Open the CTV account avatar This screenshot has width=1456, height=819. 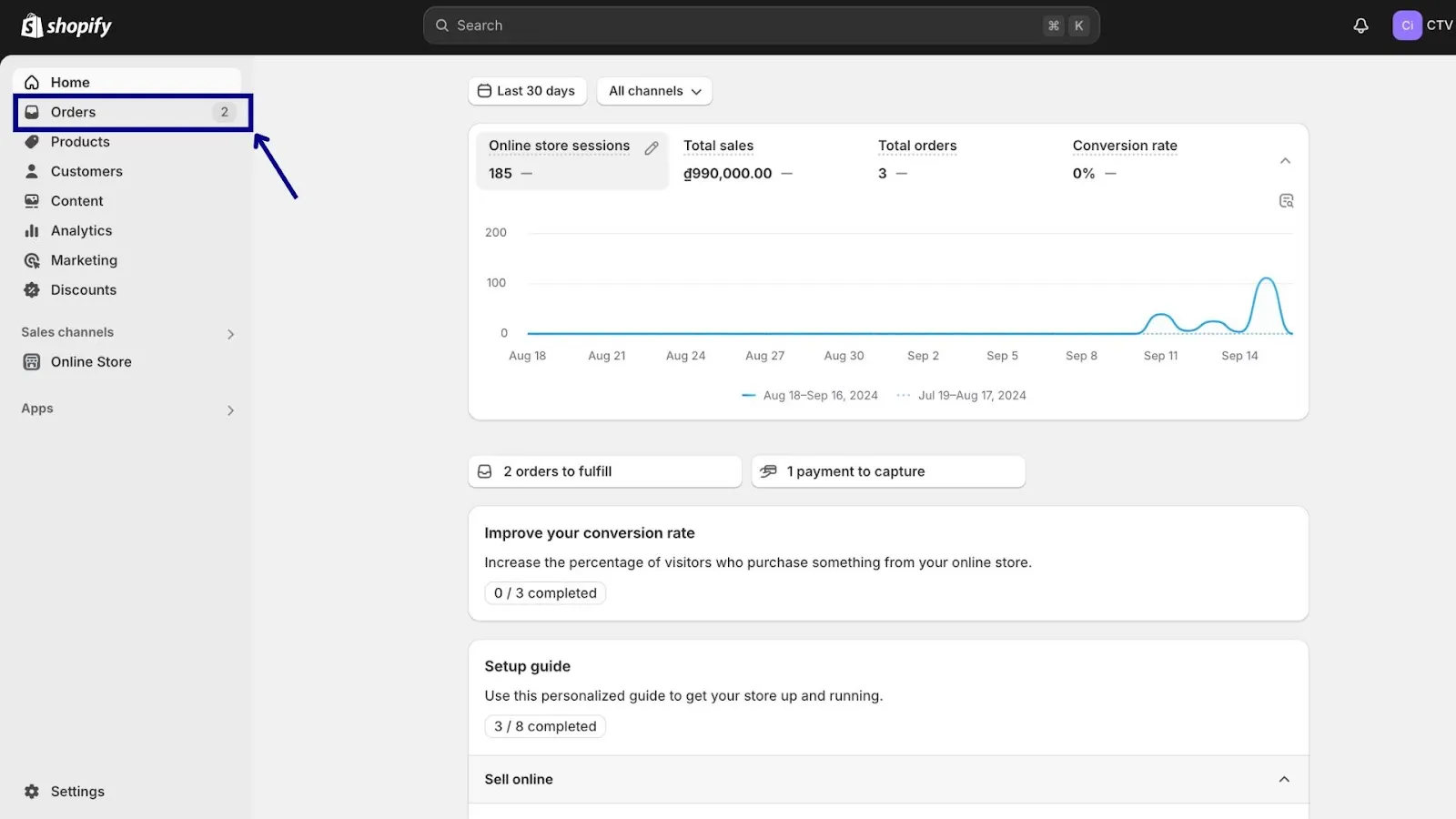[1407, 25]
